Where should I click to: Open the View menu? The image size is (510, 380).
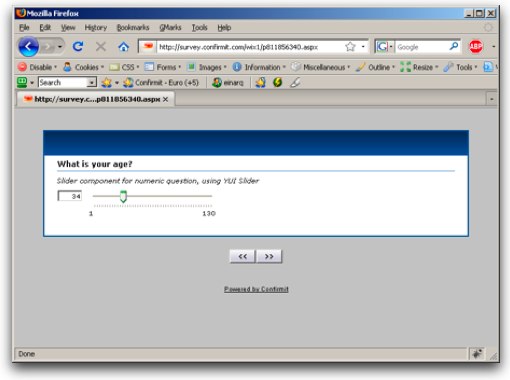(x=68, y=28)
